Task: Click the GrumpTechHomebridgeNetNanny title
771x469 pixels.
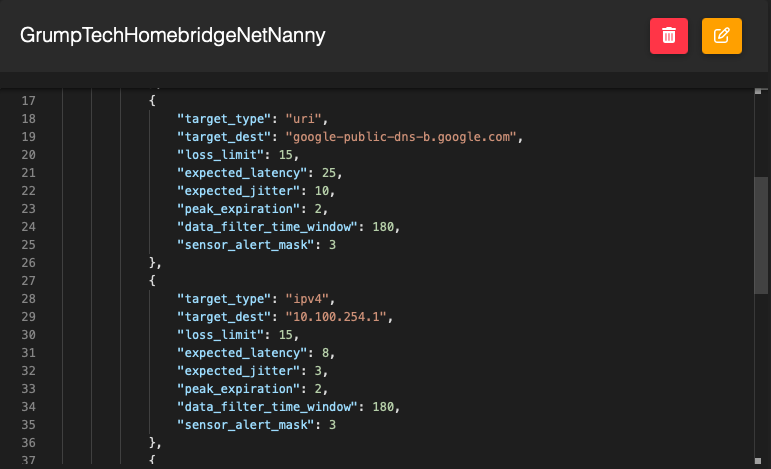Action: pos(173,35)
